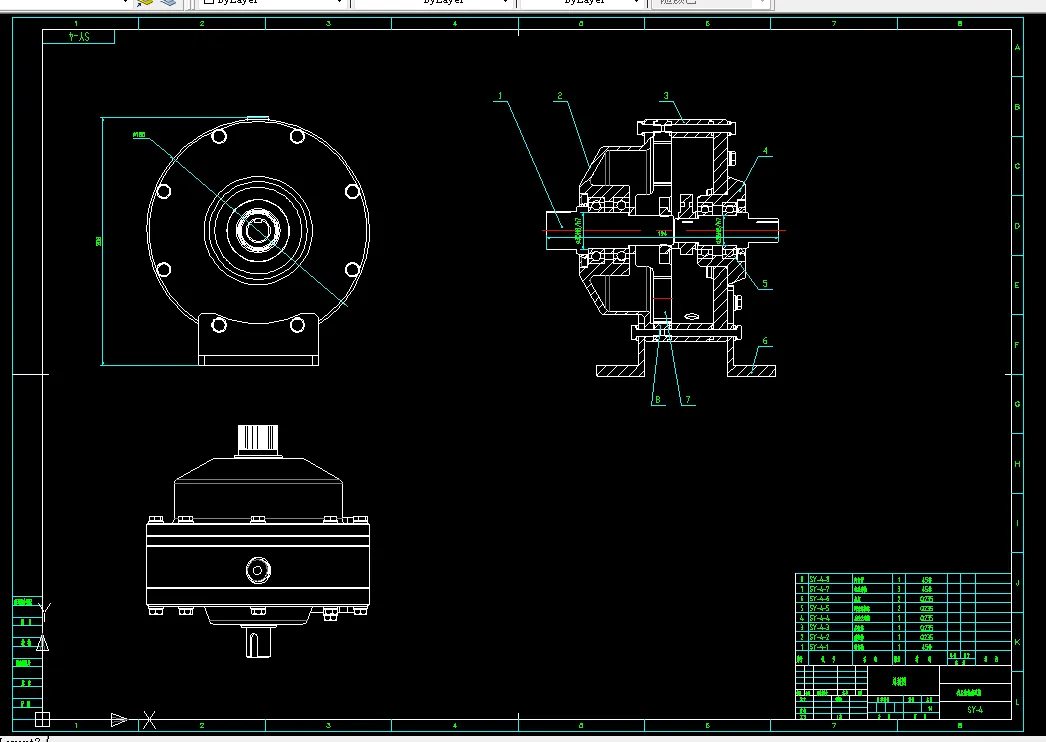Select part number SY-4-8 in parts list
The width and height of the screenshot is (1046, 742).
(819, 580)
